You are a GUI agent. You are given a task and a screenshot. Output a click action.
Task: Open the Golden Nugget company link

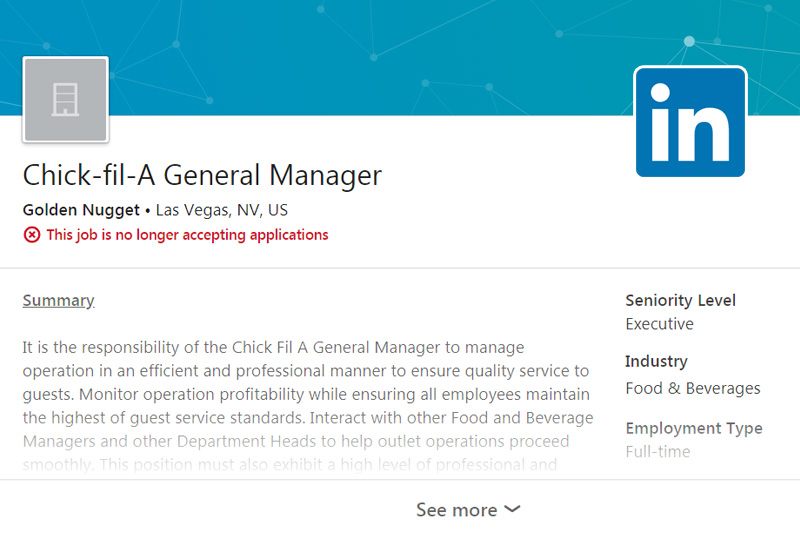81,210
